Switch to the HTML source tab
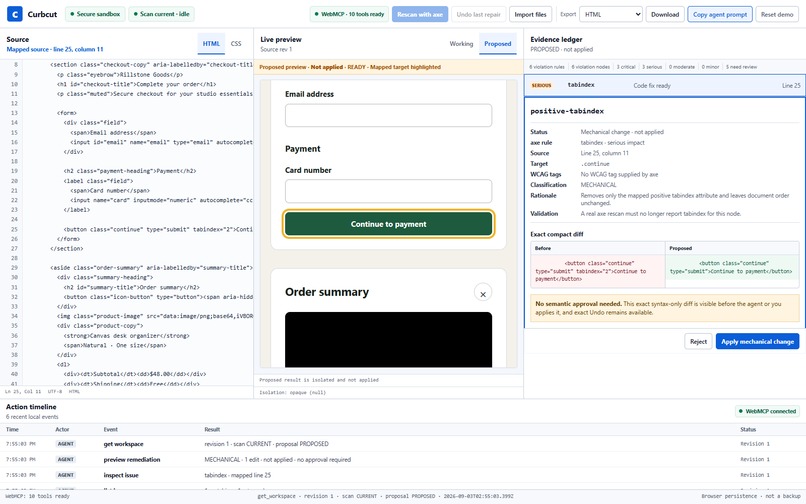Image resolution: width=806 pixels, height=504 pixels. pos(211,44)
